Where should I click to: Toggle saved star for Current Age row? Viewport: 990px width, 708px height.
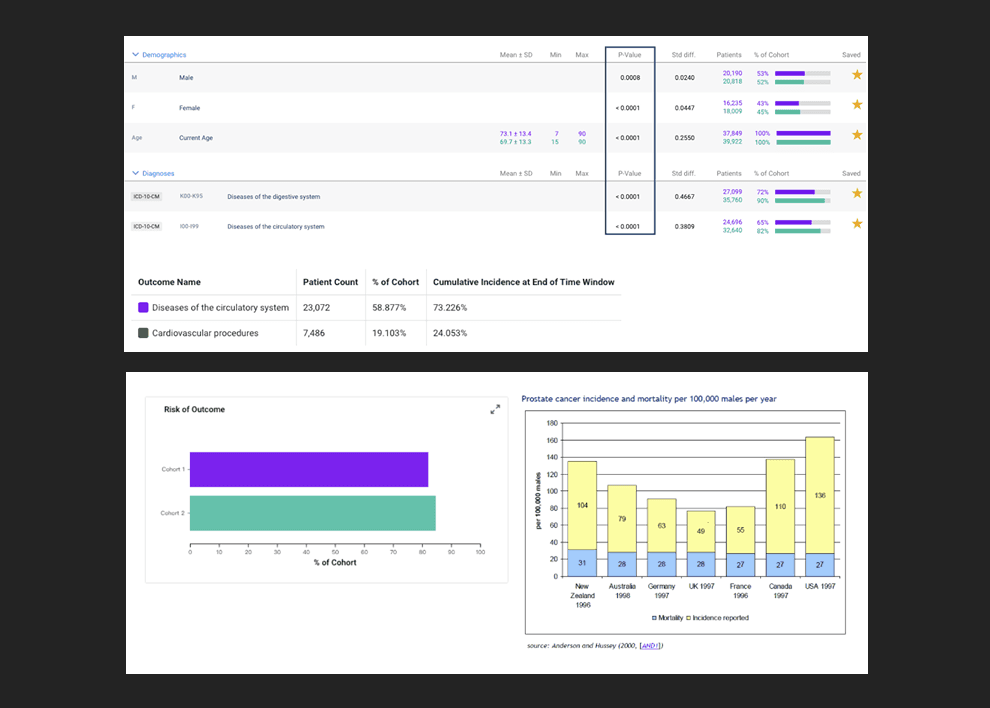pos(856,135)
